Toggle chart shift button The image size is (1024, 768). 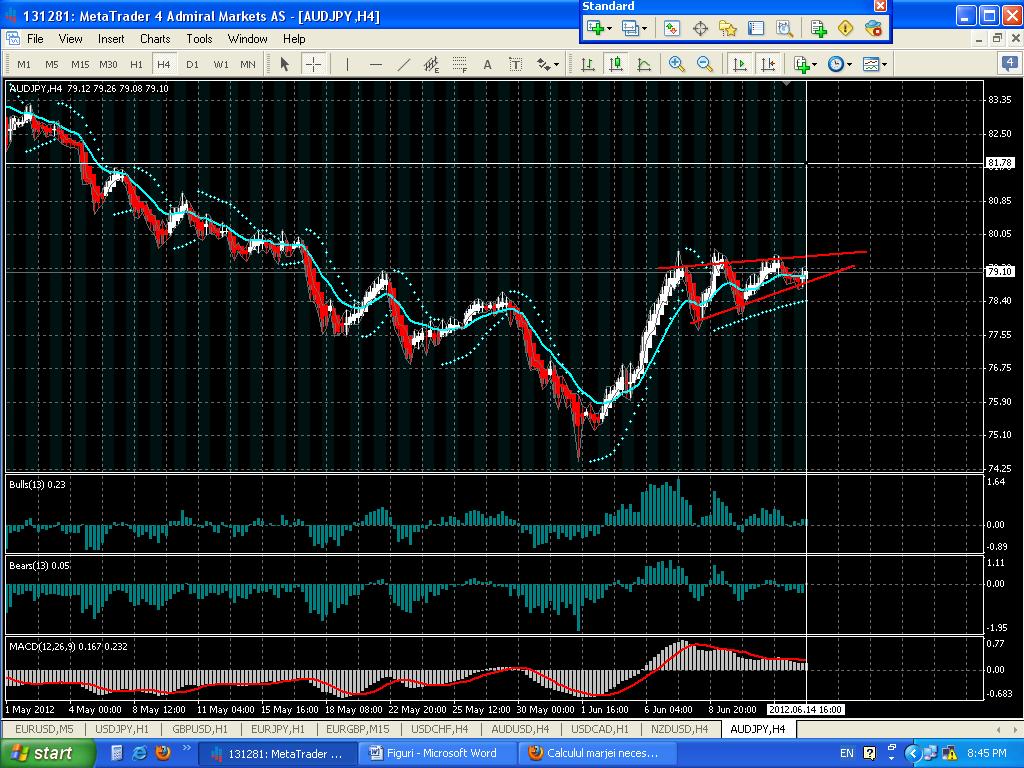[768, 64]
